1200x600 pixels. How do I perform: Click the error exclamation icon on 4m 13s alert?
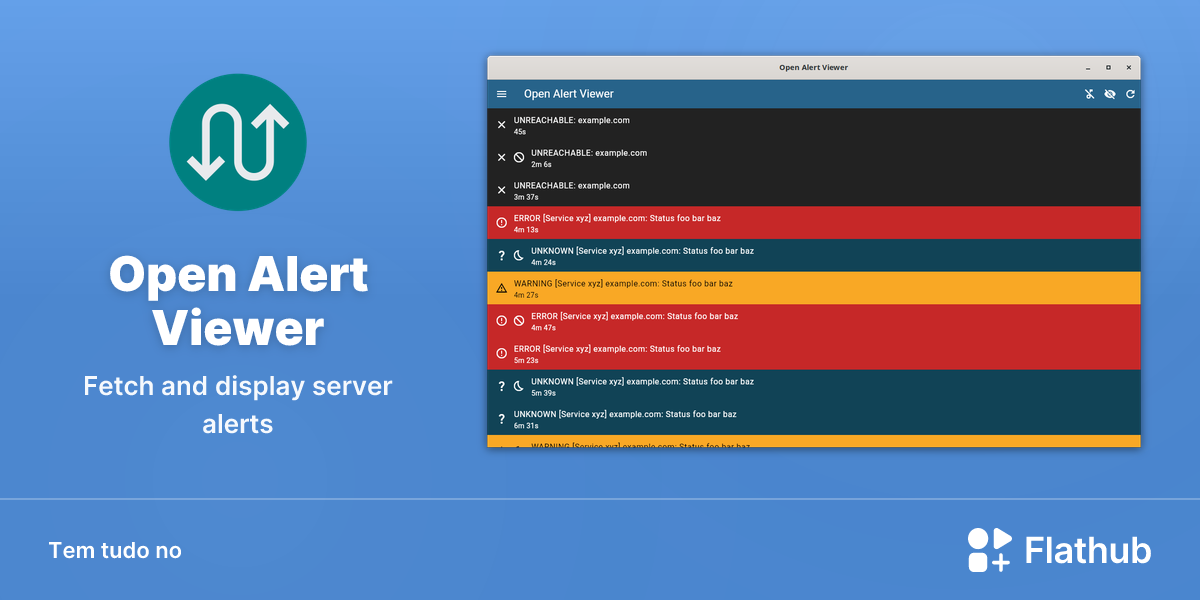(x=502, y=223)
